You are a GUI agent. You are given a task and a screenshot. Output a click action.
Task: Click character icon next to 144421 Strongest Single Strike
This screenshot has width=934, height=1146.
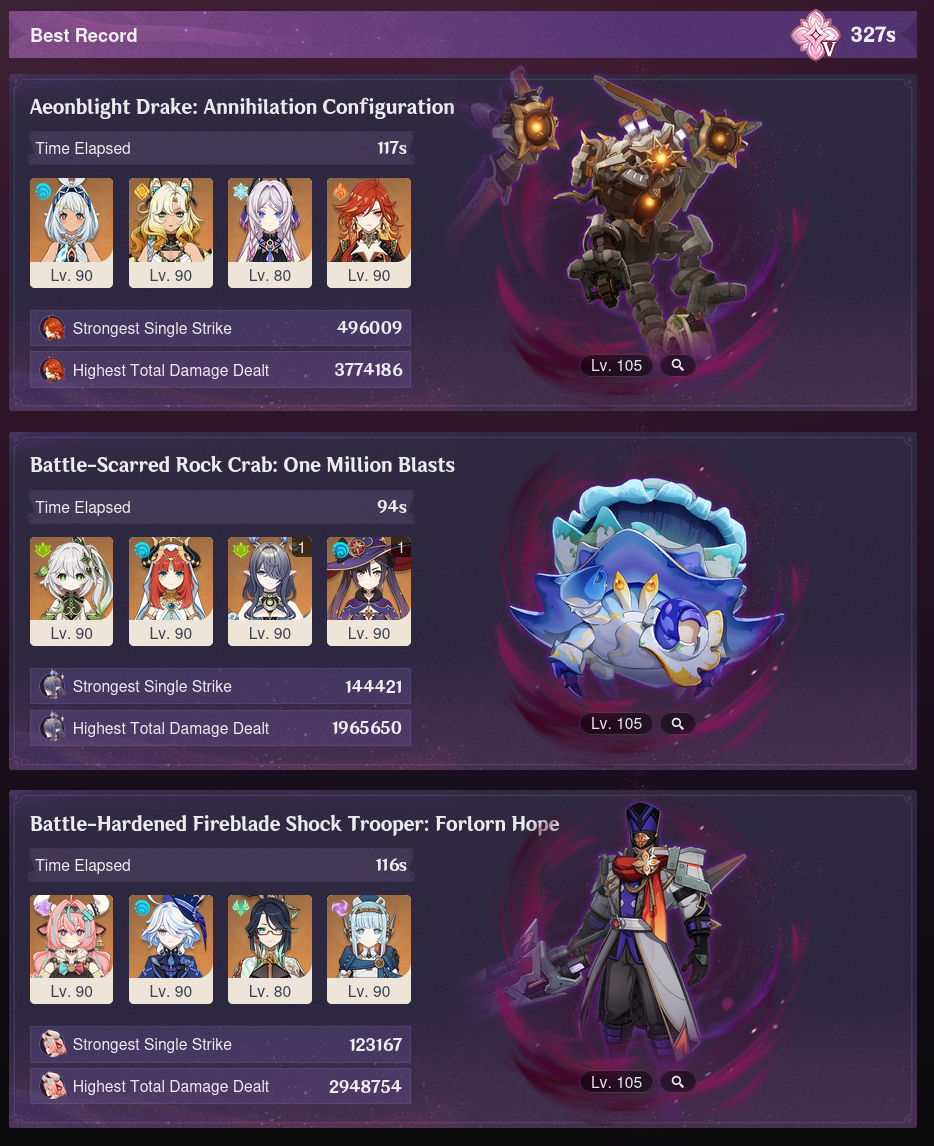[52, 686]
